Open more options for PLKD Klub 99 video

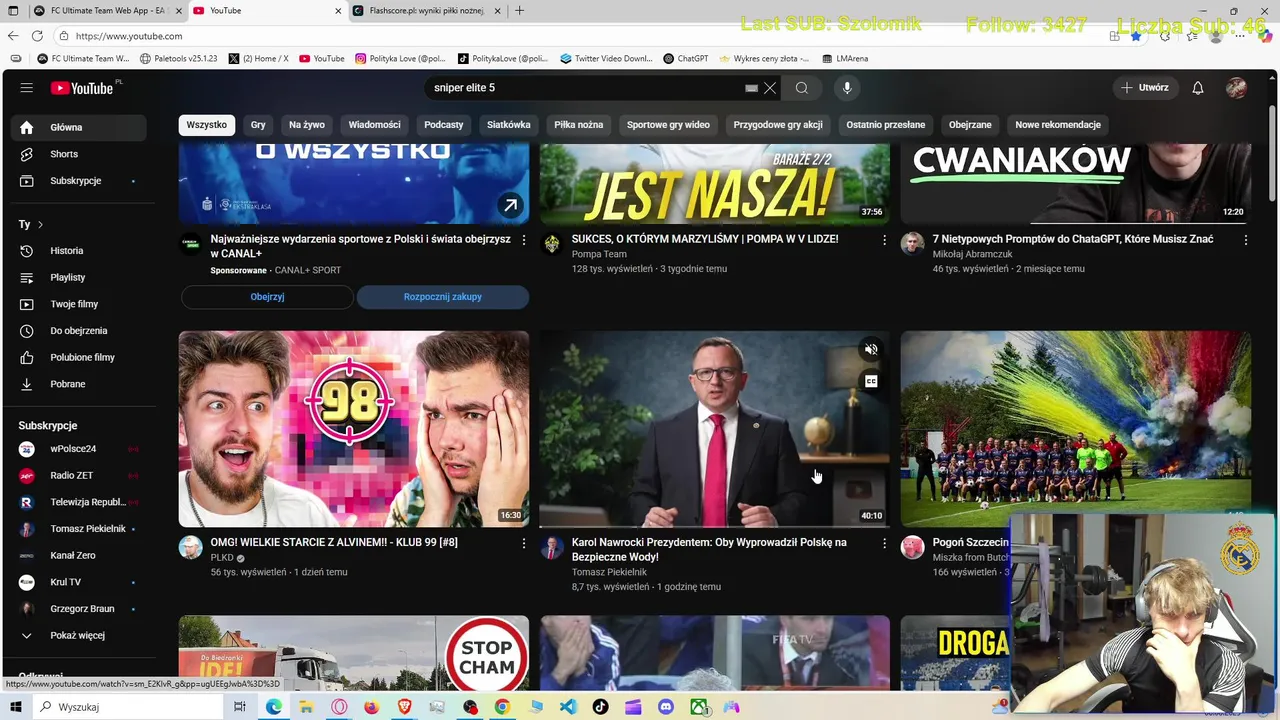pos(523,543)
